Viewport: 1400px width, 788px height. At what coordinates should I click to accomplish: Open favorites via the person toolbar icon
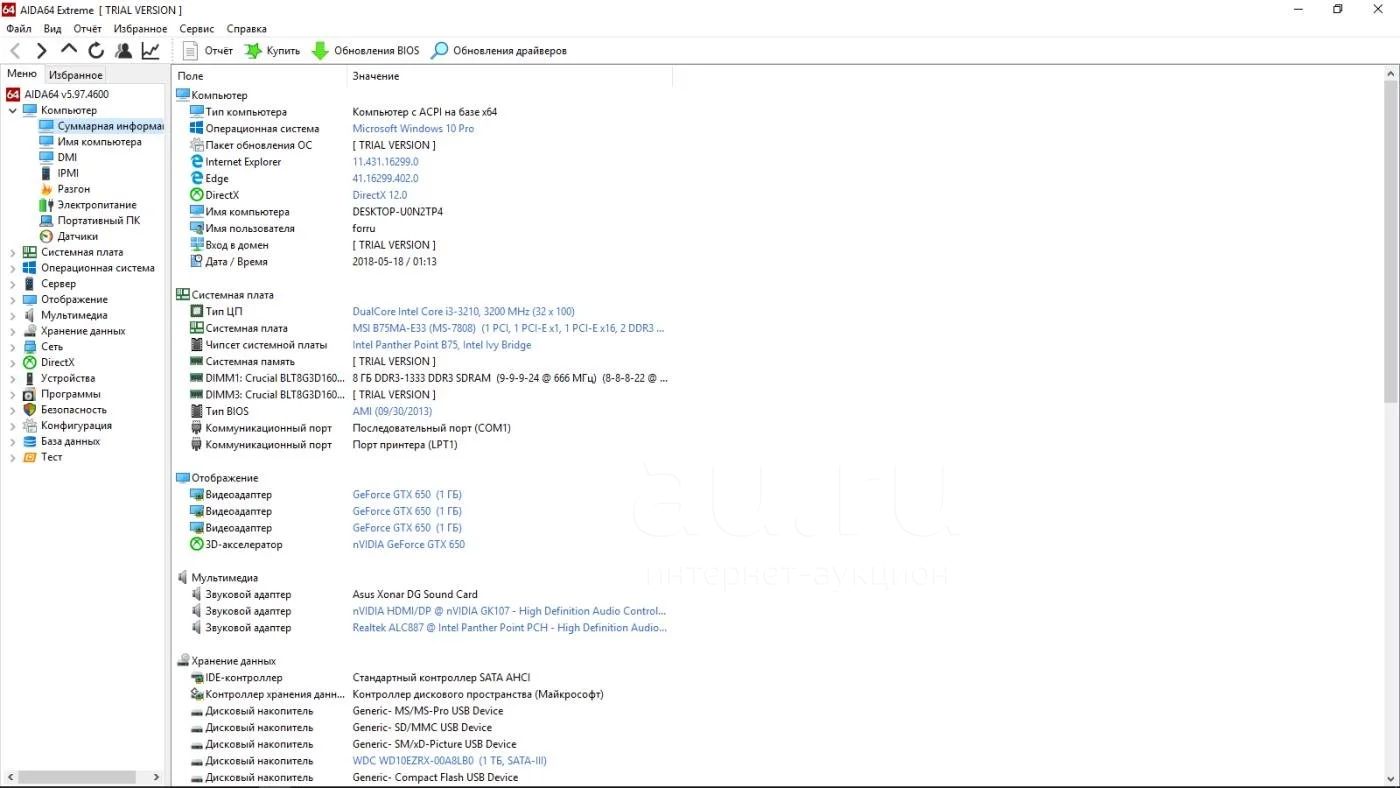click(x=123, y=50)
